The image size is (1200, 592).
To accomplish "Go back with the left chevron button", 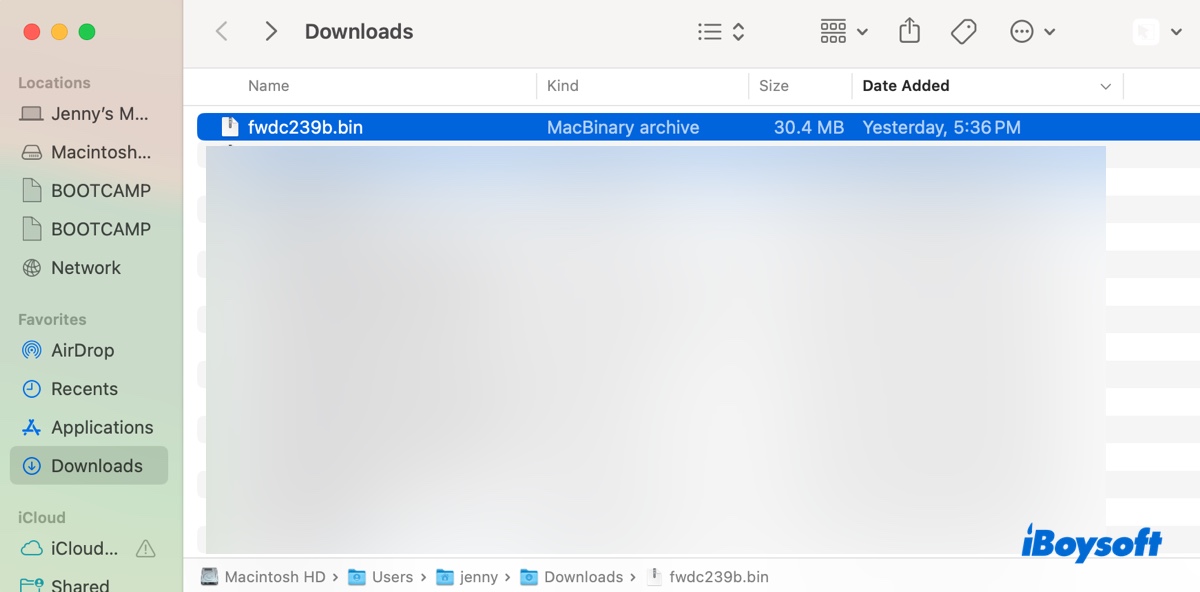I will (x=222, y=32).
